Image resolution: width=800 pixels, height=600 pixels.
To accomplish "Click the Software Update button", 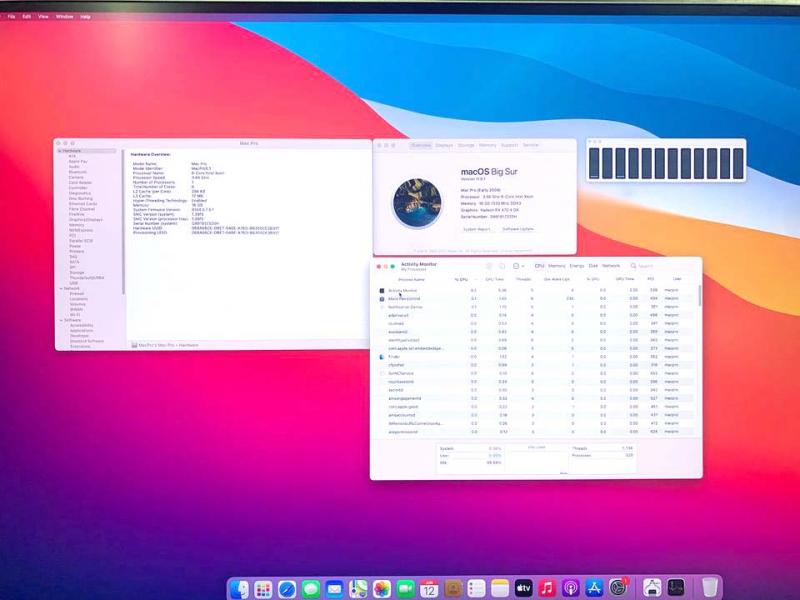I will (x=518, y=230).
